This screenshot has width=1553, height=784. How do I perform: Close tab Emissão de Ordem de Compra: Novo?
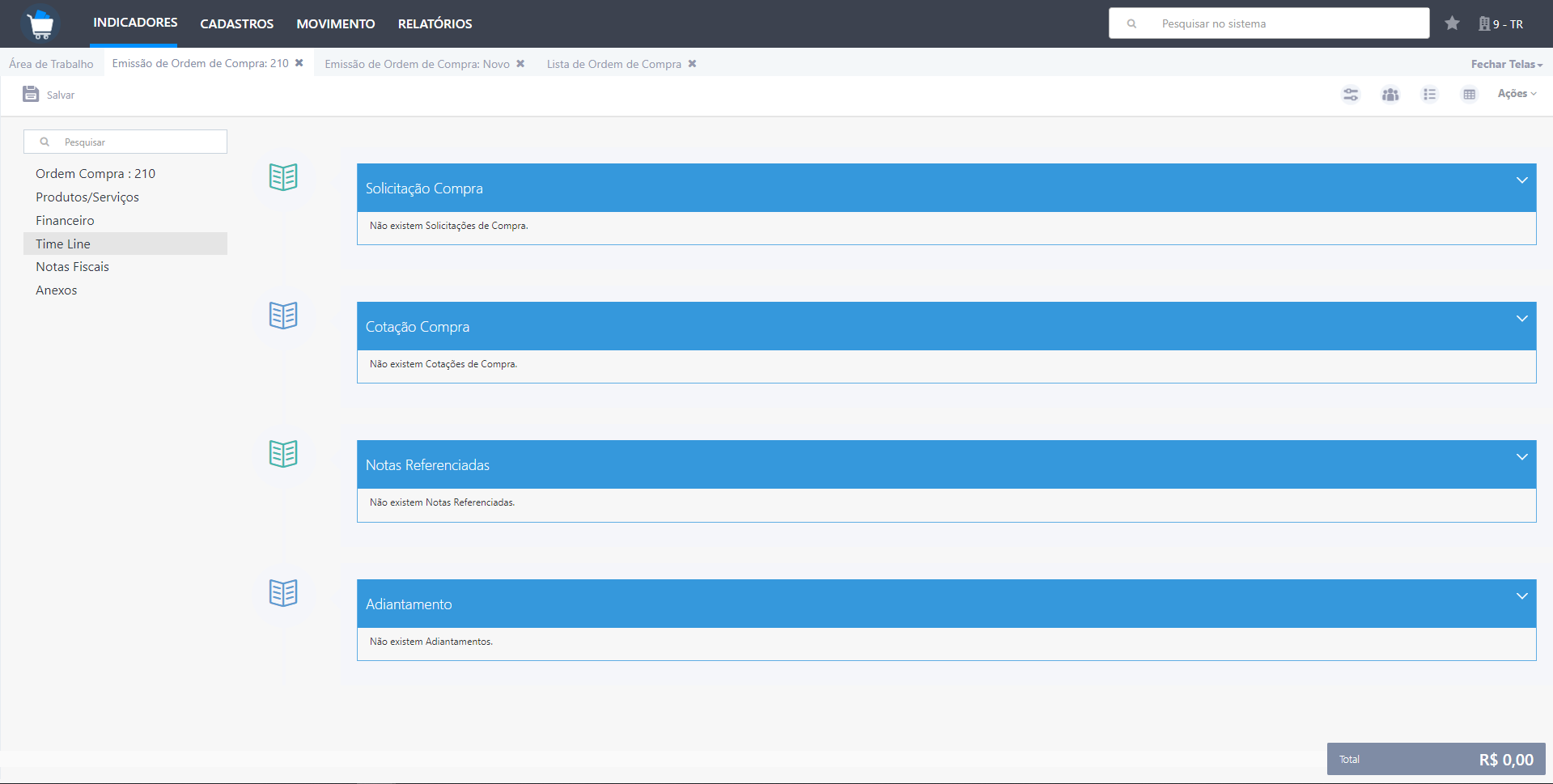(520, 64)
